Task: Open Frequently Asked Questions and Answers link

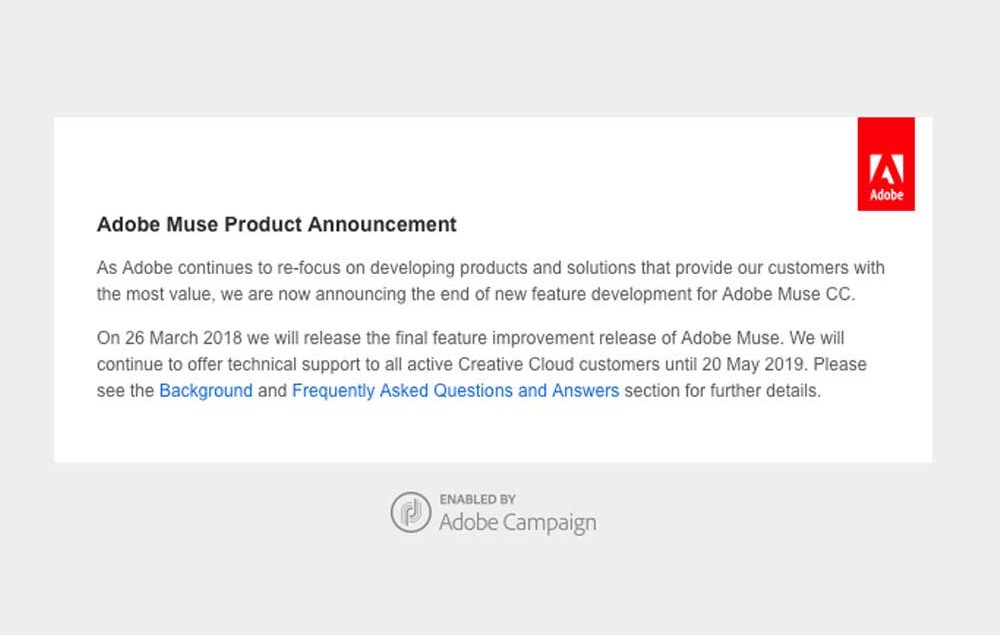Action: 455,391
